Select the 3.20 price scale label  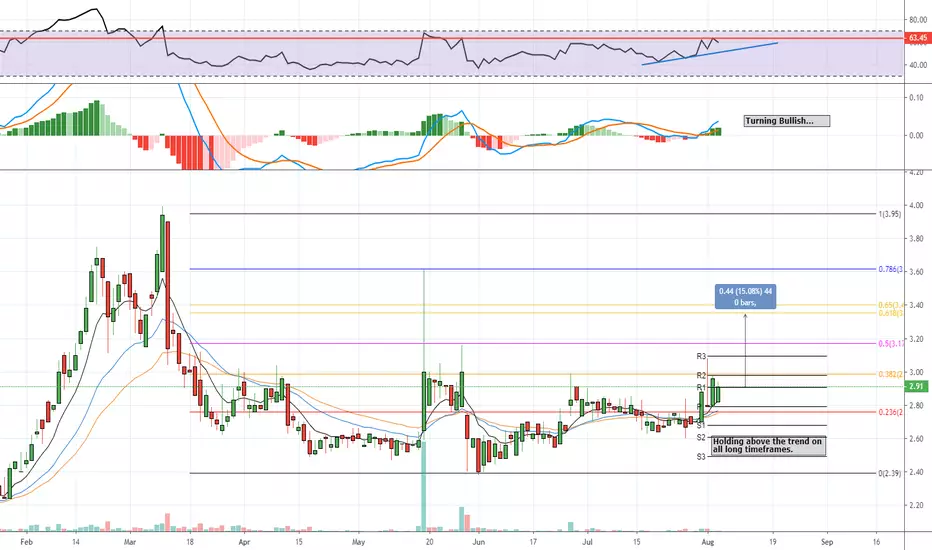[x=916, y=340]
